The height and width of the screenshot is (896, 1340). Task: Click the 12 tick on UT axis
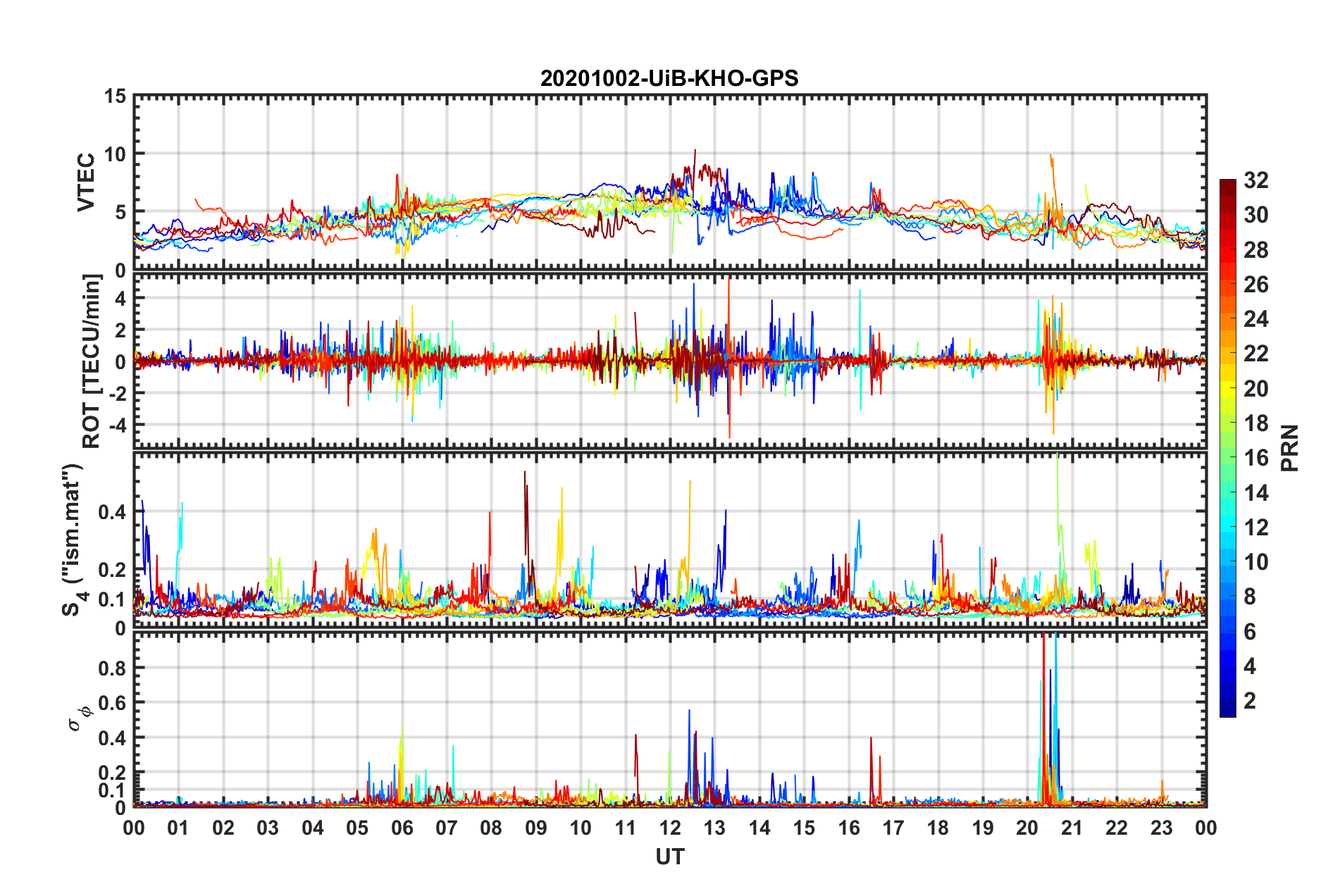coord(669,828)
